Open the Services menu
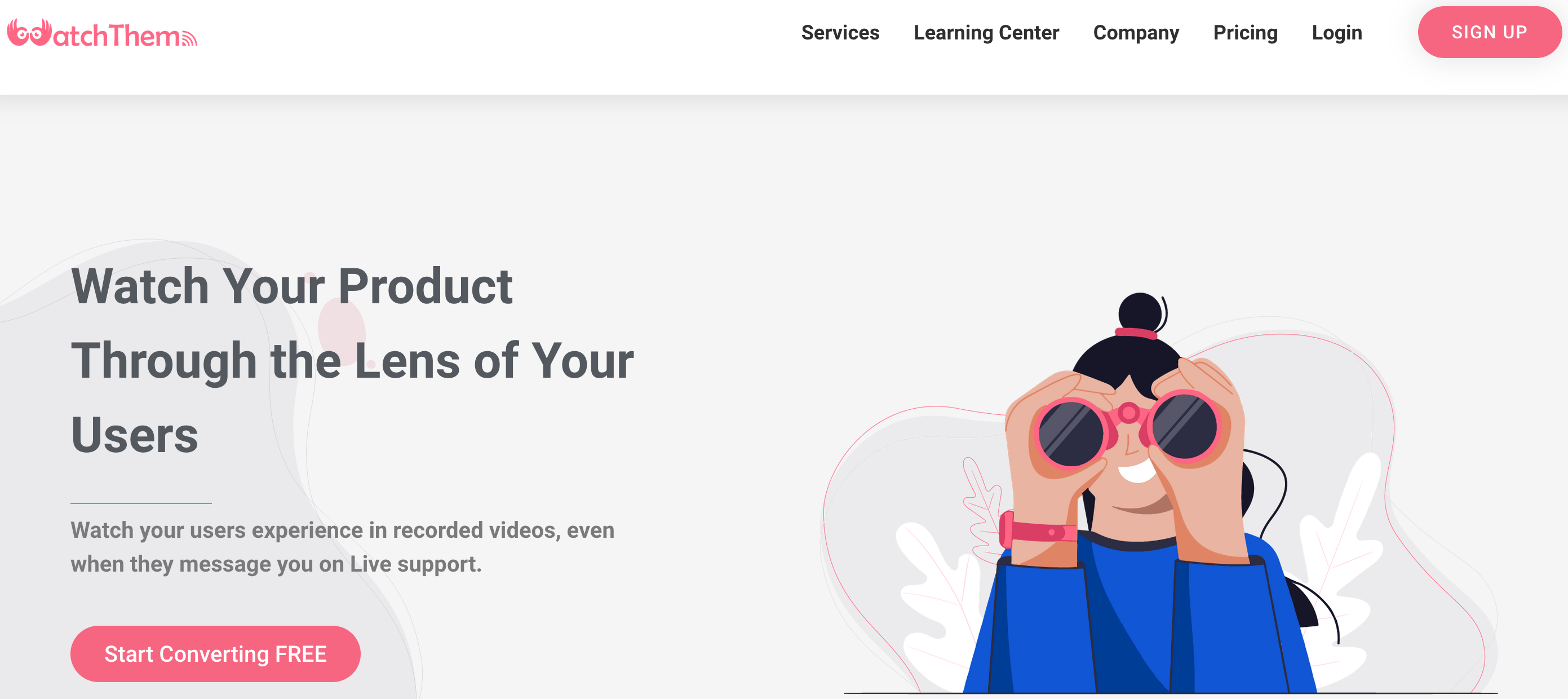The width and height of the screenshot is (1568, 699). 840,32
